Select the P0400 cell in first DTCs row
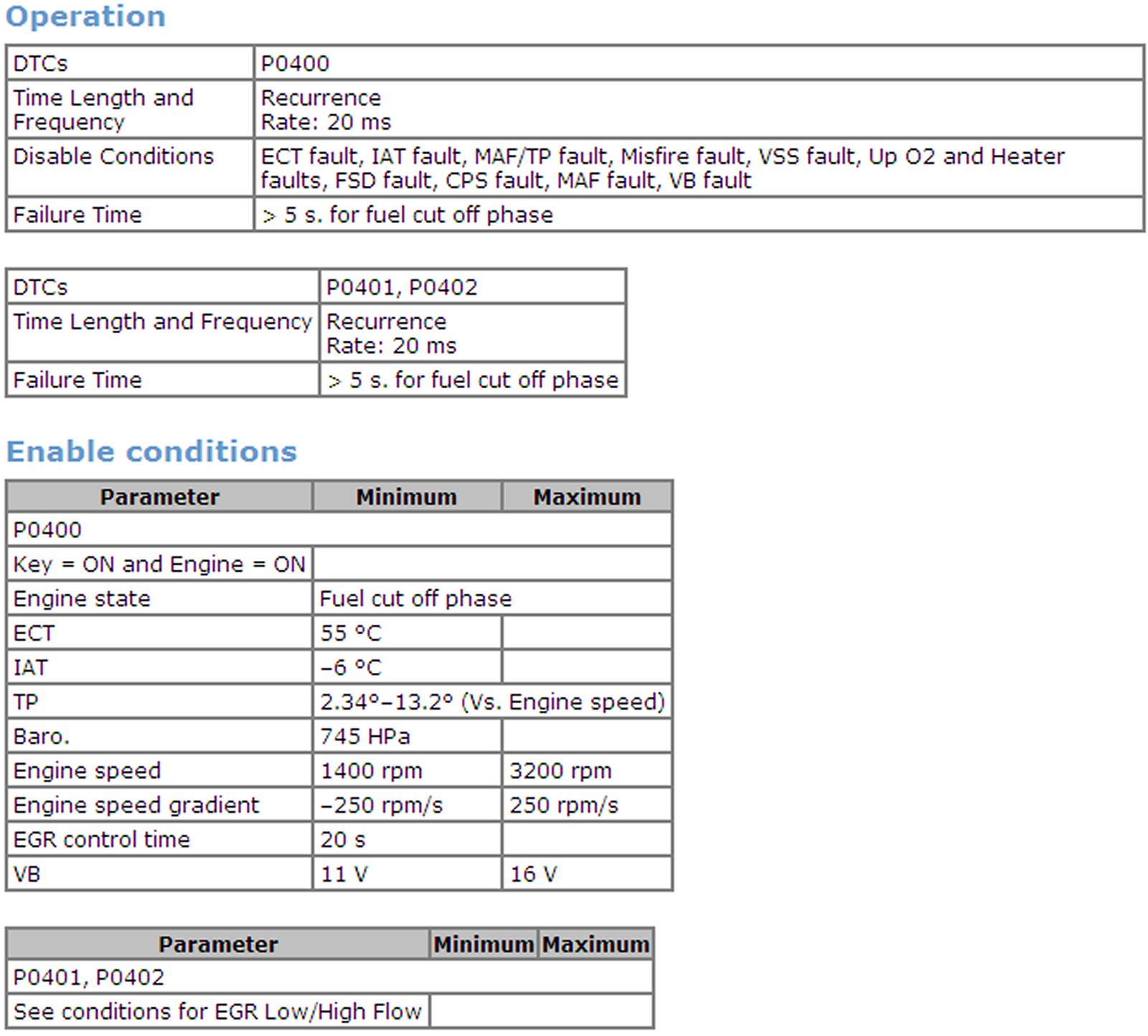The width and height of the screenshot is (1148, 1036). (295, 63)
